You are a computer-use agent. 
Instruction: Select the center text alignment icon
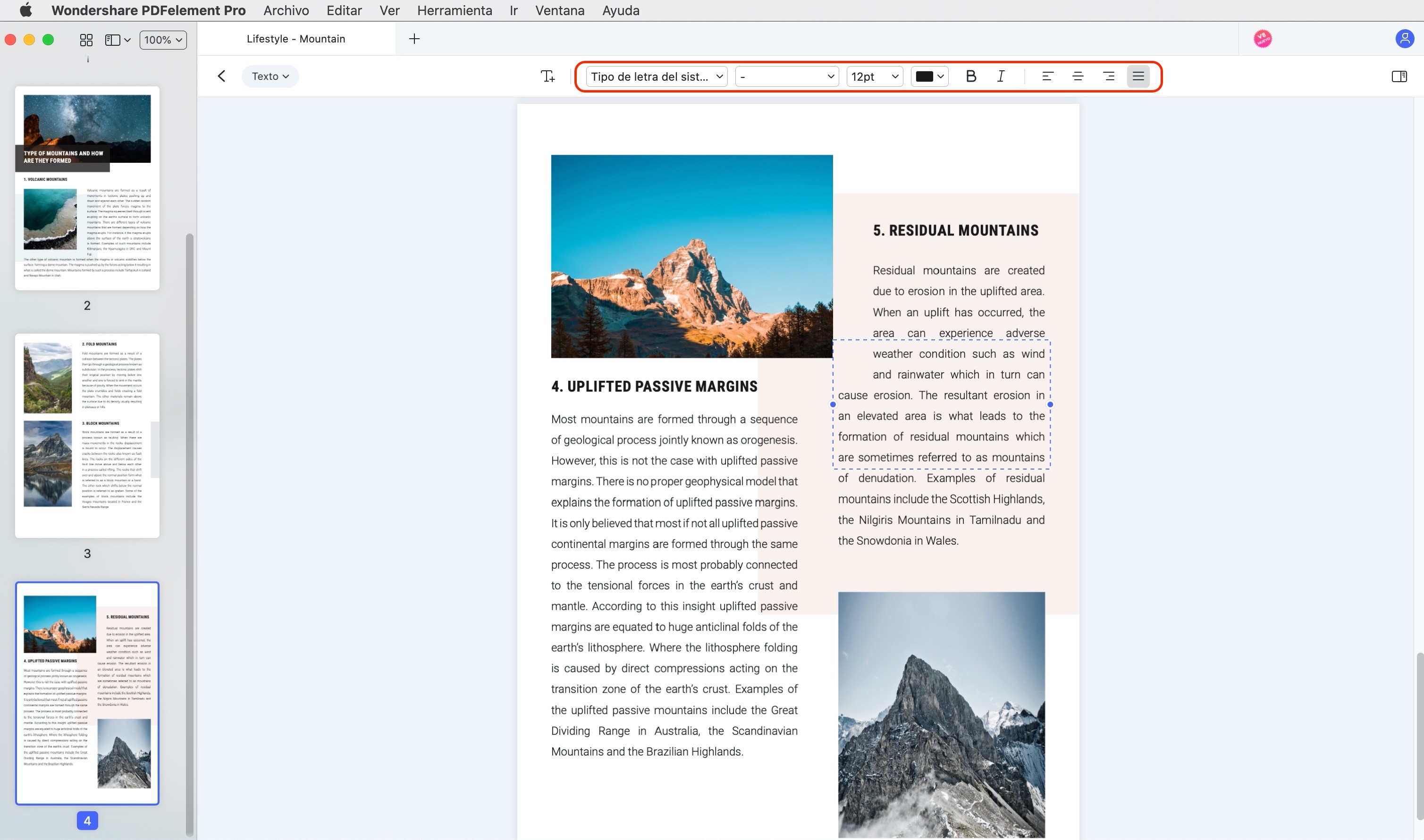pos(1077,76)
